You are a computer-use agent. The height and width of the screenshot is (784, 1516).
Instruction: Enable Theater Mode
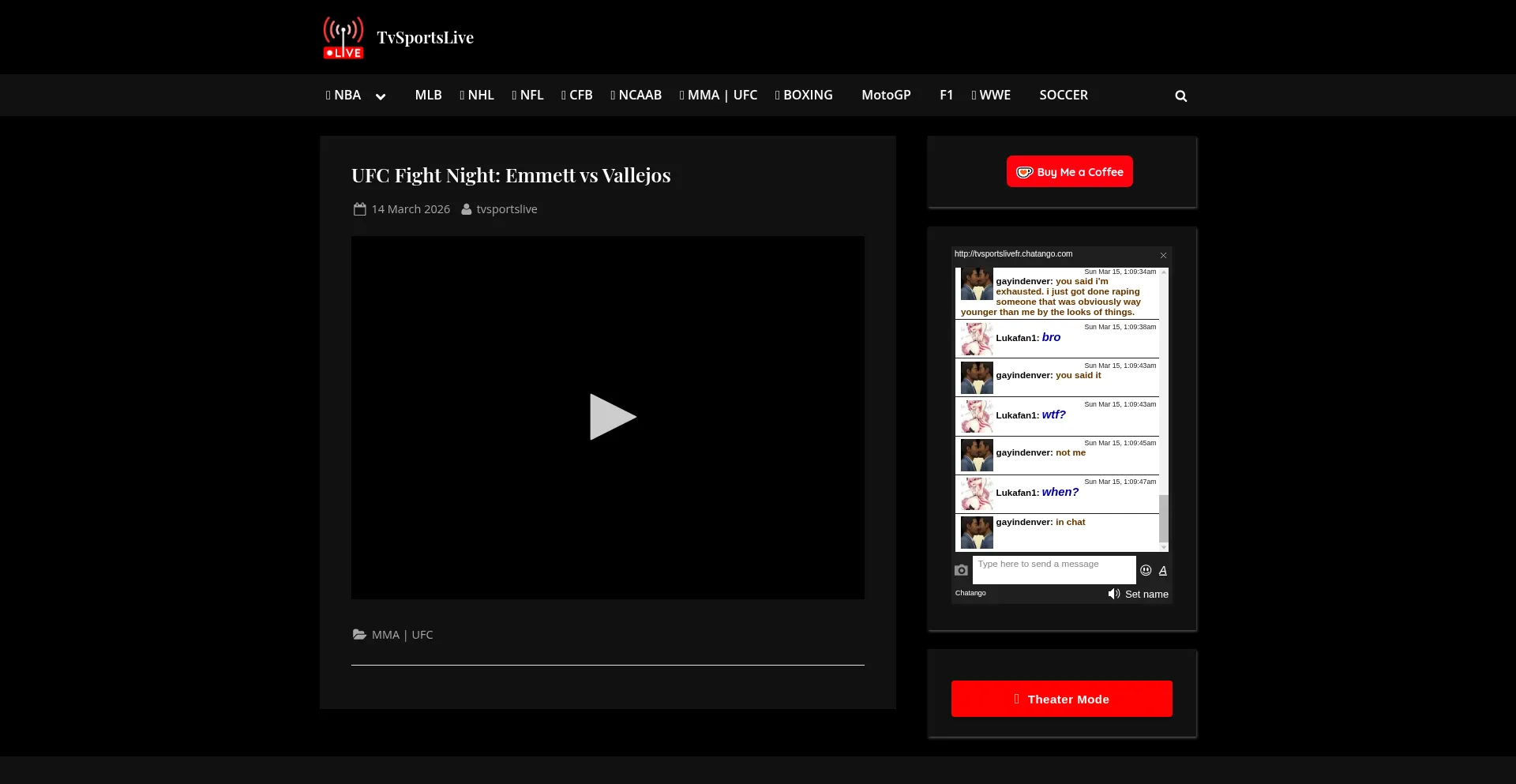pyautogui.click(x=1062, y=699)
